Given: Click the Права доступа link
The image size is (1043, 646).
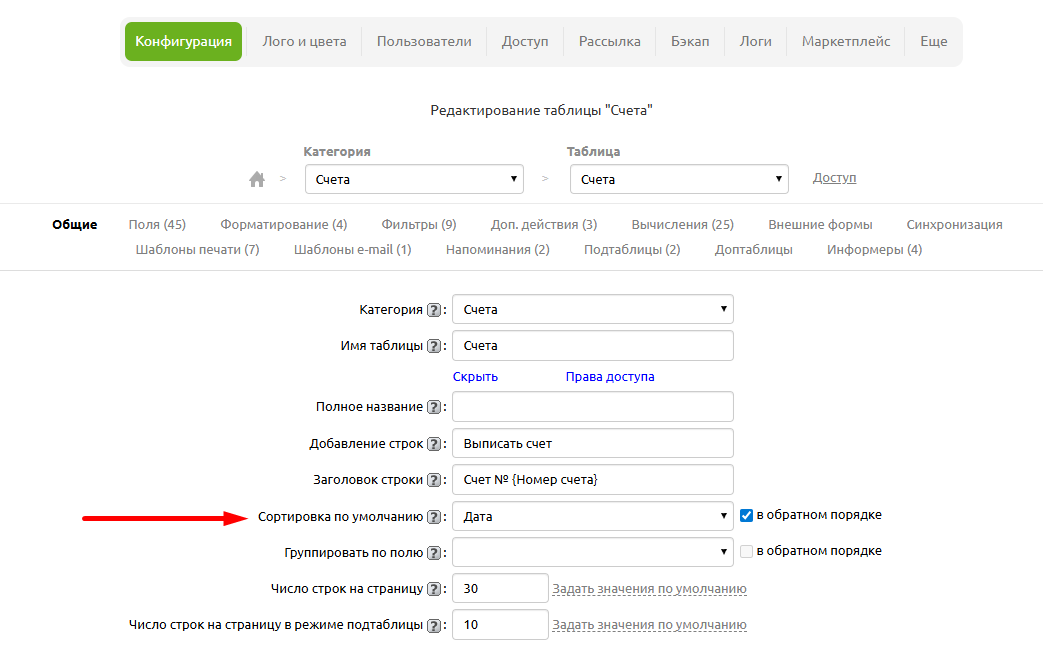Looking at the screenshot, I should [610, 377].
